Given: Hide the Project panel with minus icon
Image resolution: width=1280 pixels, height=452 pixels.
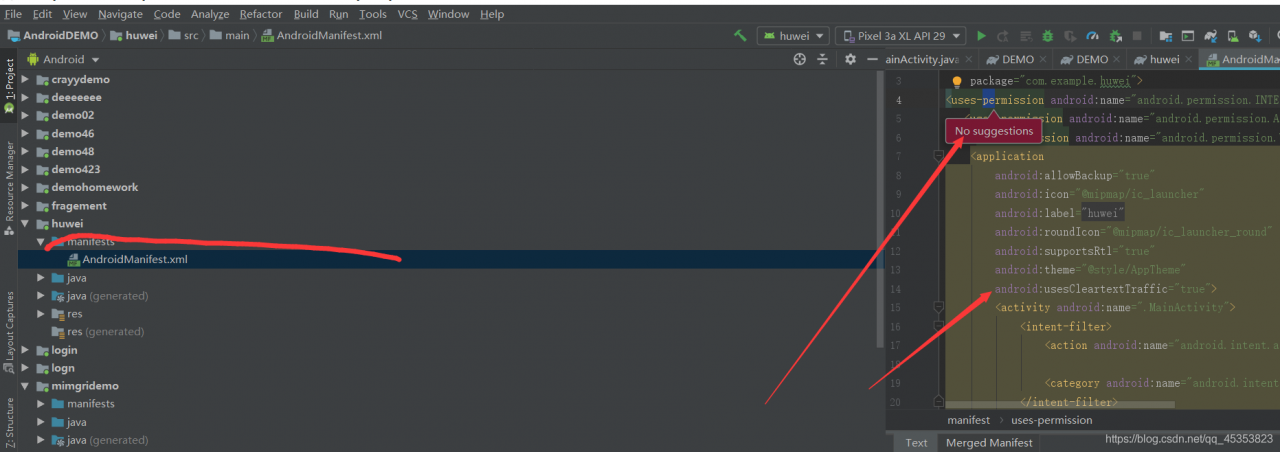Looking at the screenshot, I should coord(873,59).
